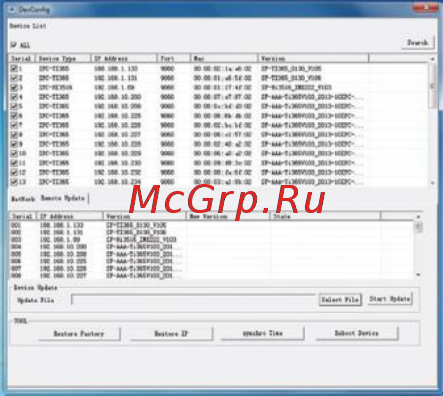Click the Mac address cell of serial 7
The width and height of the screenshot is (443, 396).
coord(222,125)
